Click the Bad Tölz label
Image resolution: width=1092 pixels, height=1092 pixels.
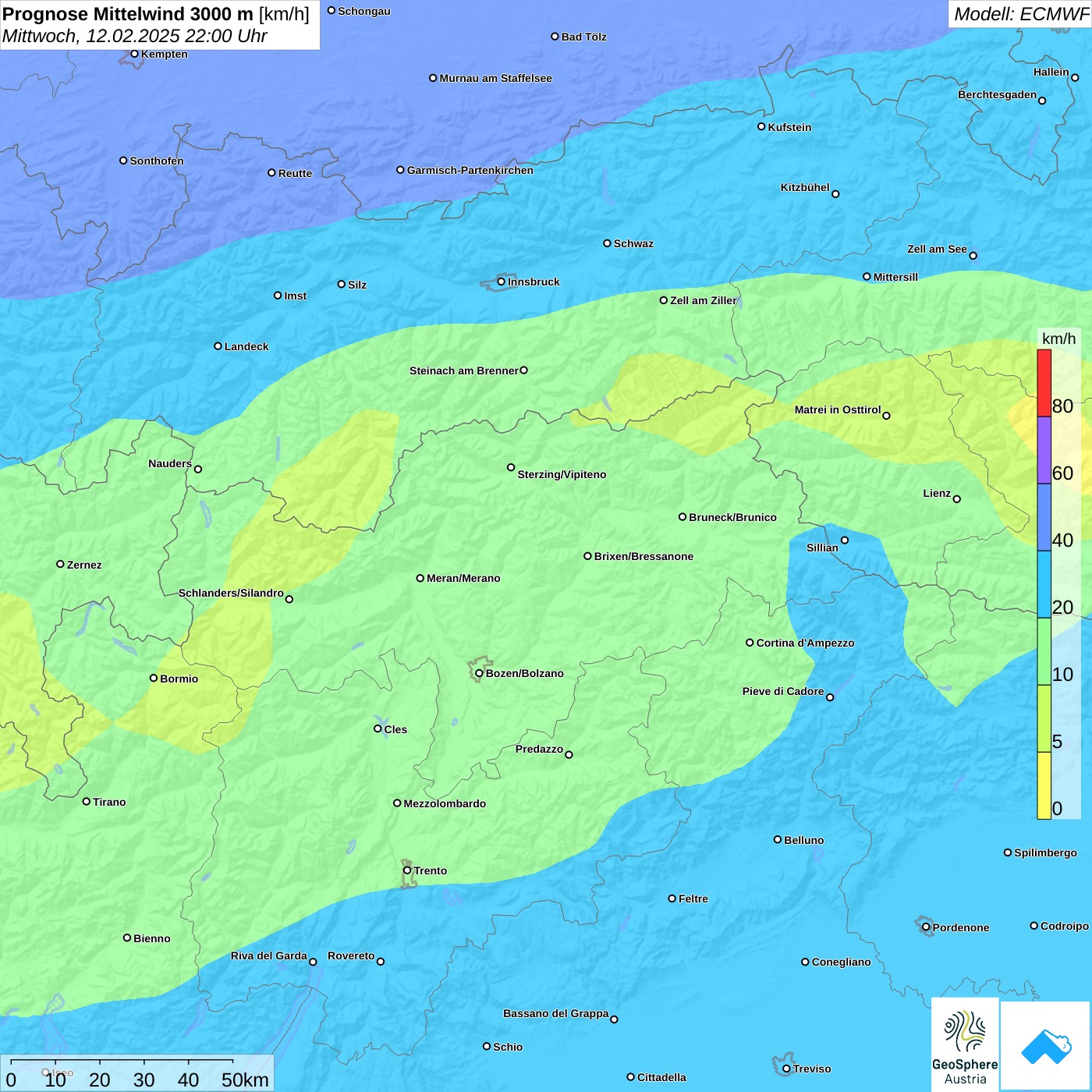pos(583,37)
